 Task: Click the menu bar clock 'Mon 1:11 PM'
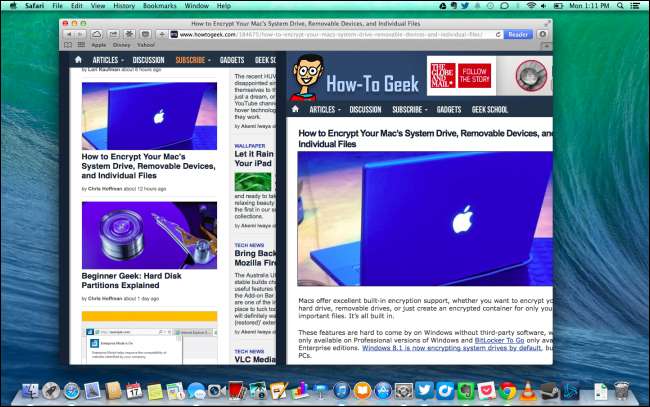click(x=589, y=6)
